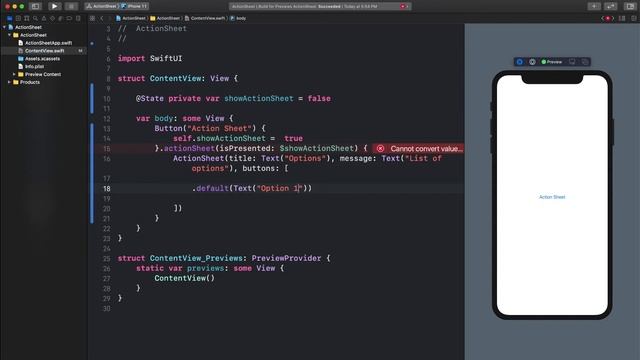Click the red error icon on line 15
640x360 pixels.
(380, 149)
